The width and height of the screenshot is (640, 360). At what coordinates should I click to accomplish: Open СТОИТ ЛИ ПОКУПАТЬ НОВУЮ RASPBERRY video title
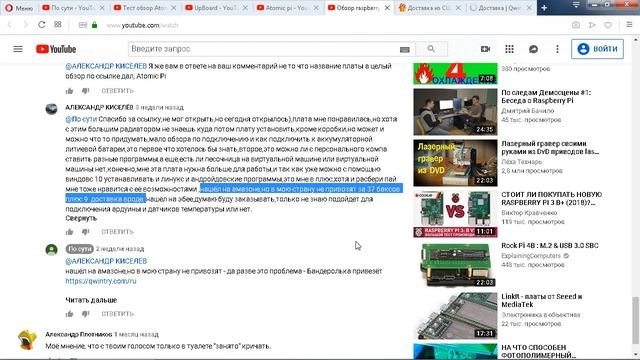tap(551, 198)
